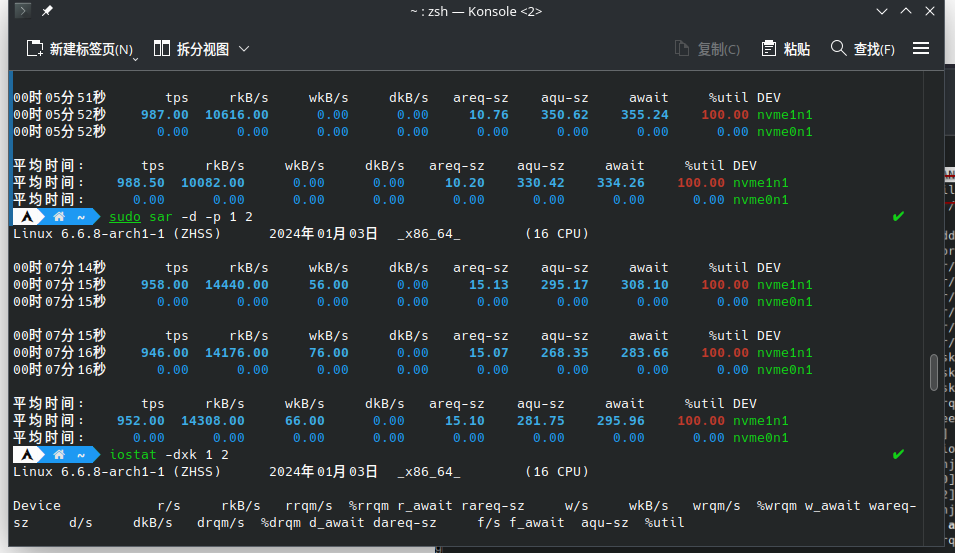
Task: Click the split view (拆分视图) icon
Action: click(161, 48)
